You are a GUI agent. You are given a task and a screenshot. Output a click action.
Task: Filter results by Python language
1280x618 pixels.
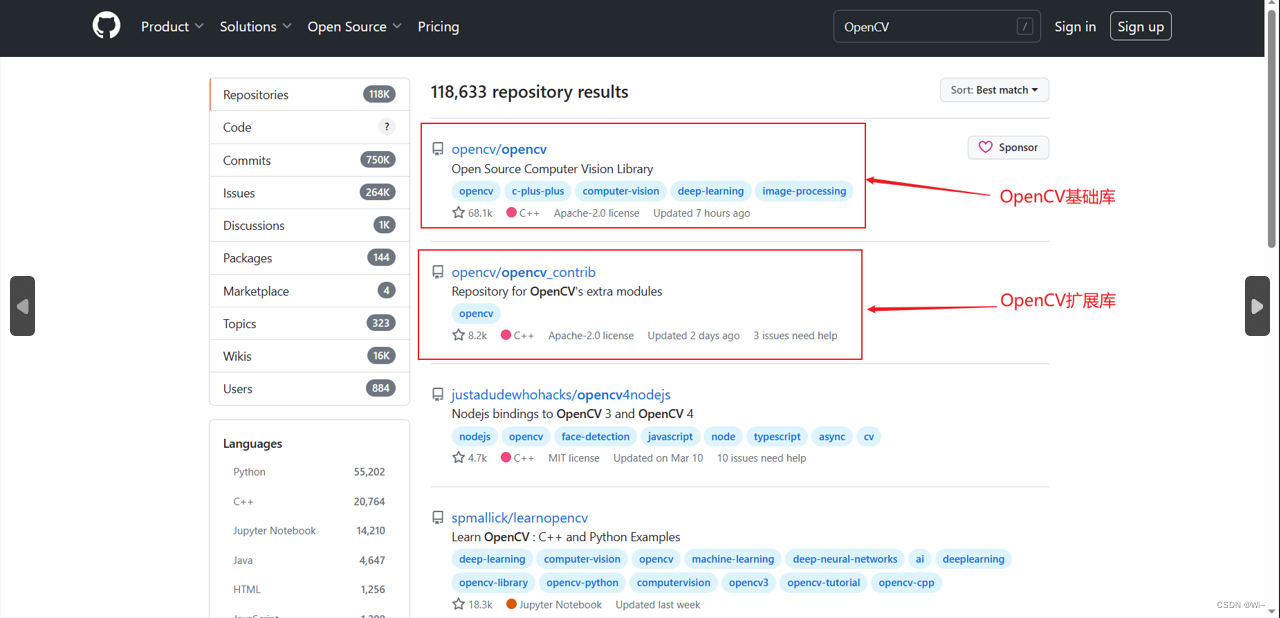(309, 472)
